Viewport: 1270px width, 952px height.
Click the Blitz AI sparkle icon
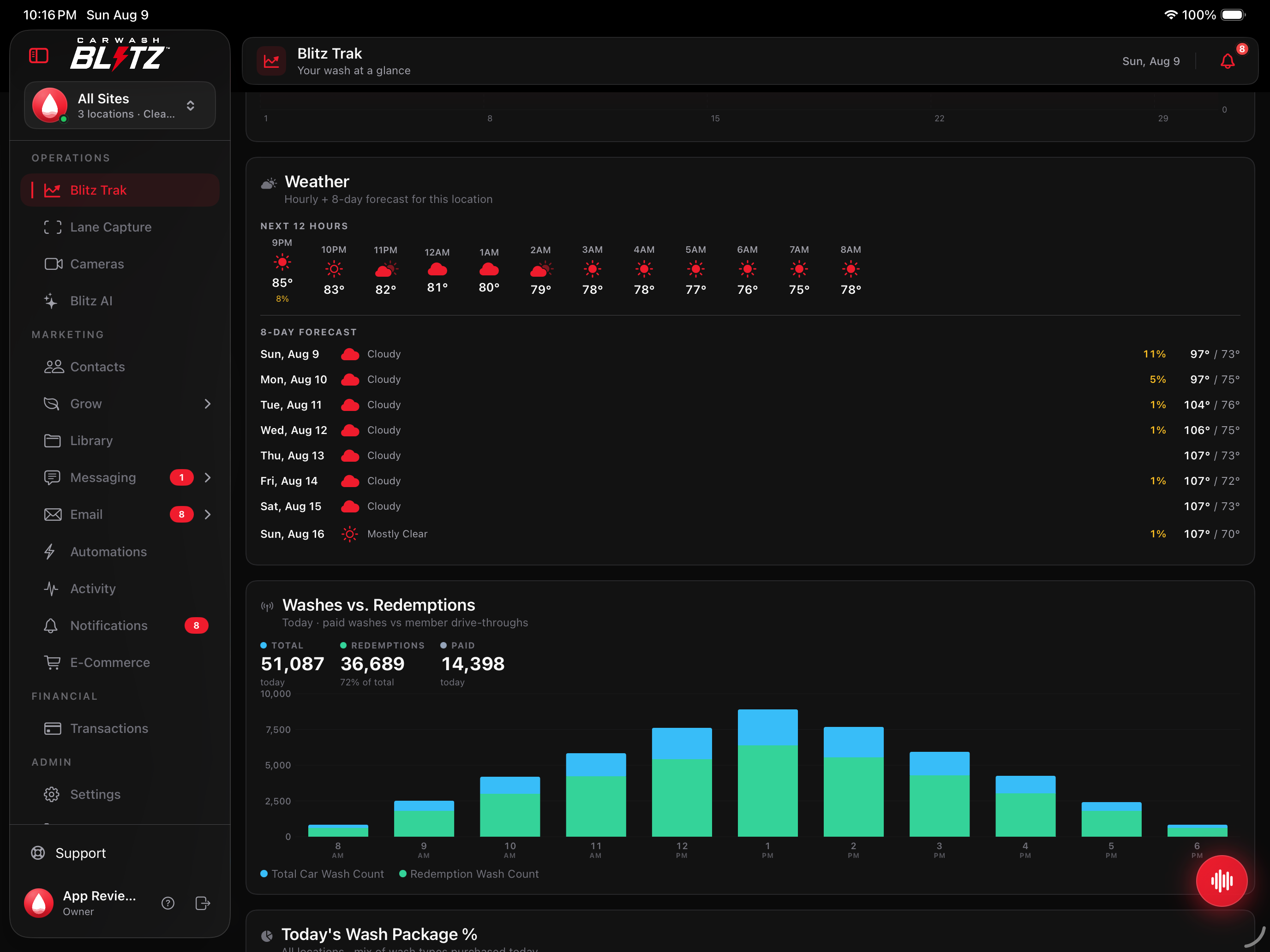51,301
